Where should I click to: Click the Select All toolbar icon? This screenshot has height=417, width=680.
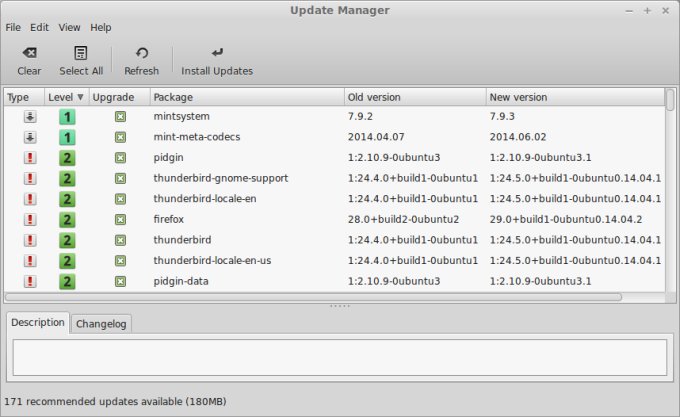pos(81,53)
